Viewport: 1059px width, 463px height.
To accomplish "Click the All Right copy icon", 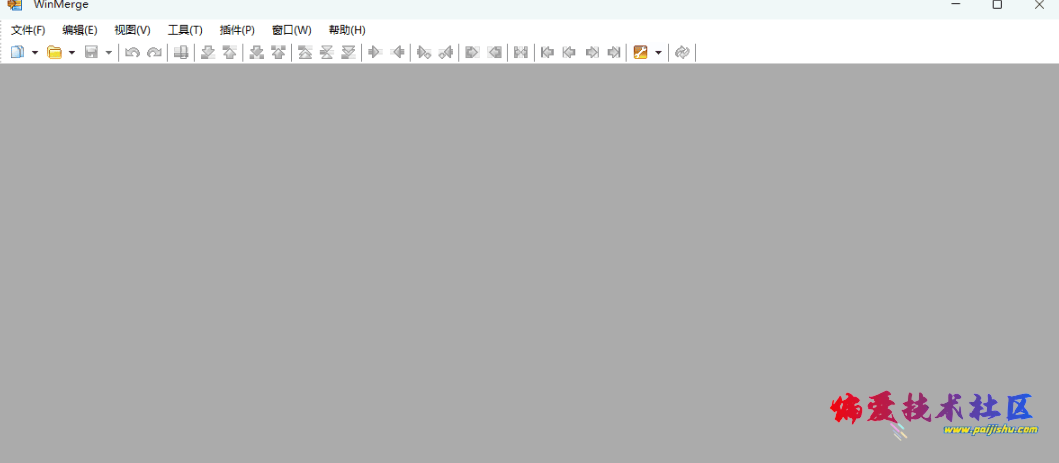I will [x=472, y=52].
